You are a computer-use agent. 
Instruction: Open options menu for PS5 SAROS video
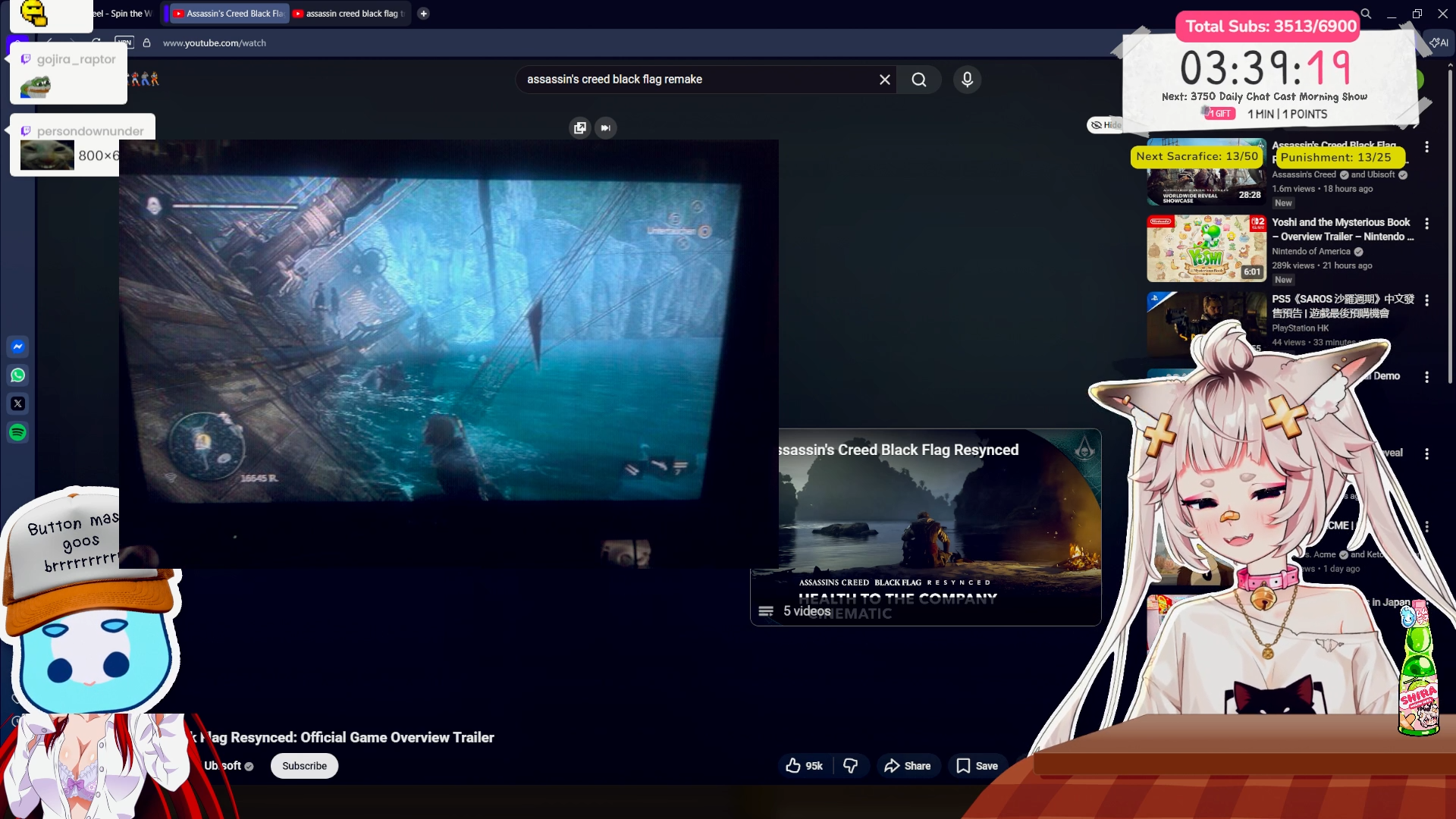point(1426,300)
